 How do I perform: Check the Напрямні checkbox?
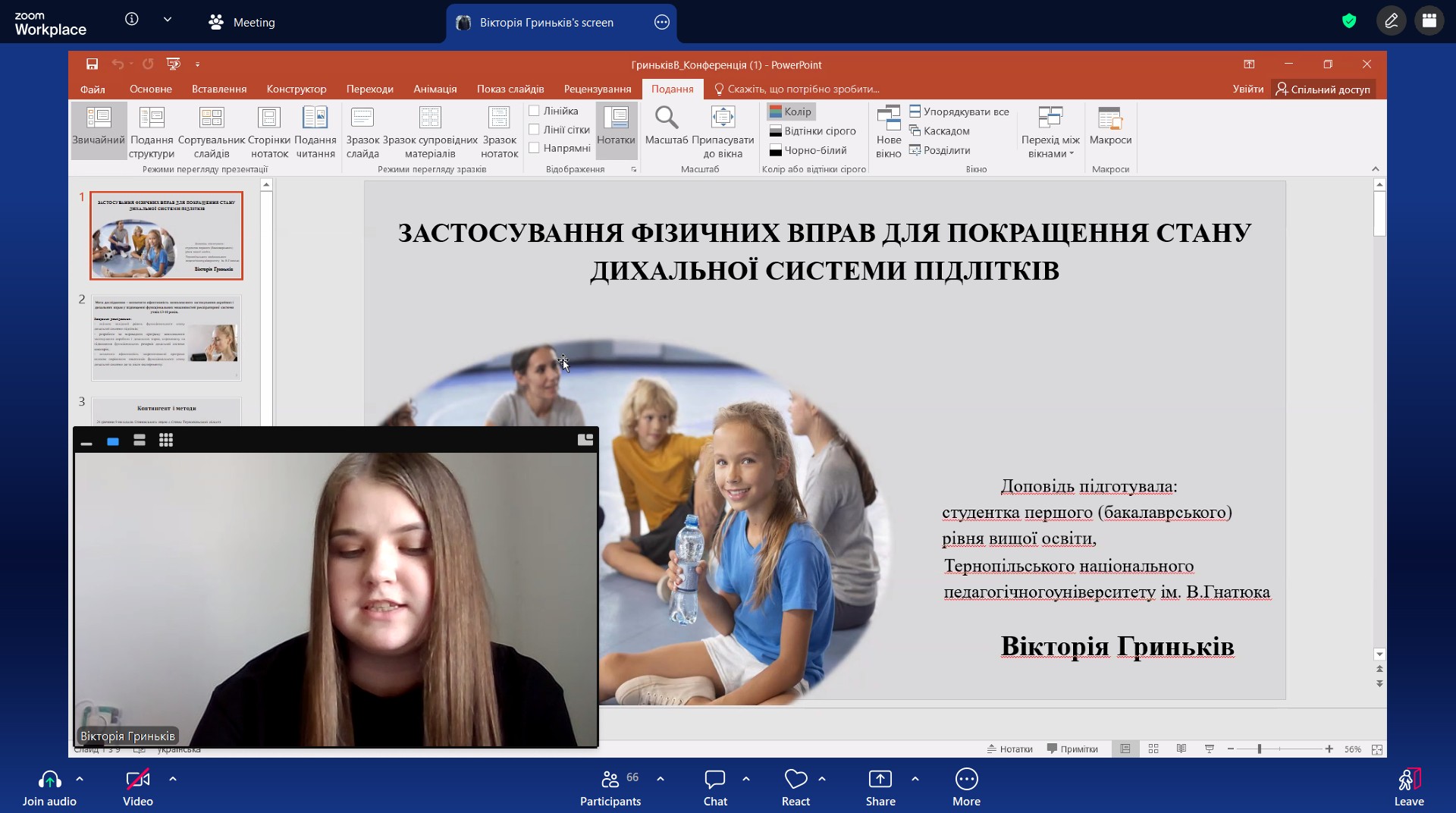click(534, 148)
